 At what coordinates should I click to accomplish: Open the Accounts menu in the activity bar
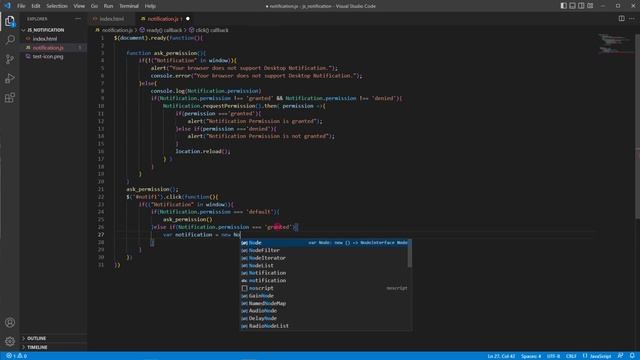10,322
